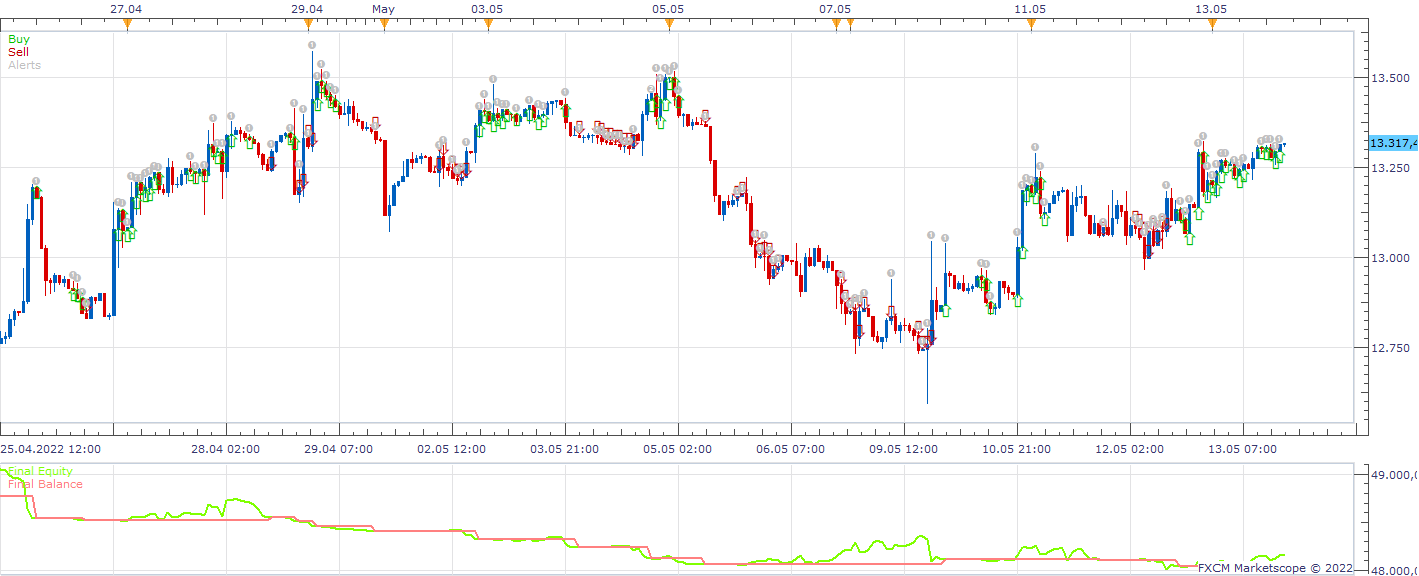Viewport: 1419px width, 576px height.
Task: Click the 03.05 21:00 time label
Action: pyautogui.click(x=565, y=449)
